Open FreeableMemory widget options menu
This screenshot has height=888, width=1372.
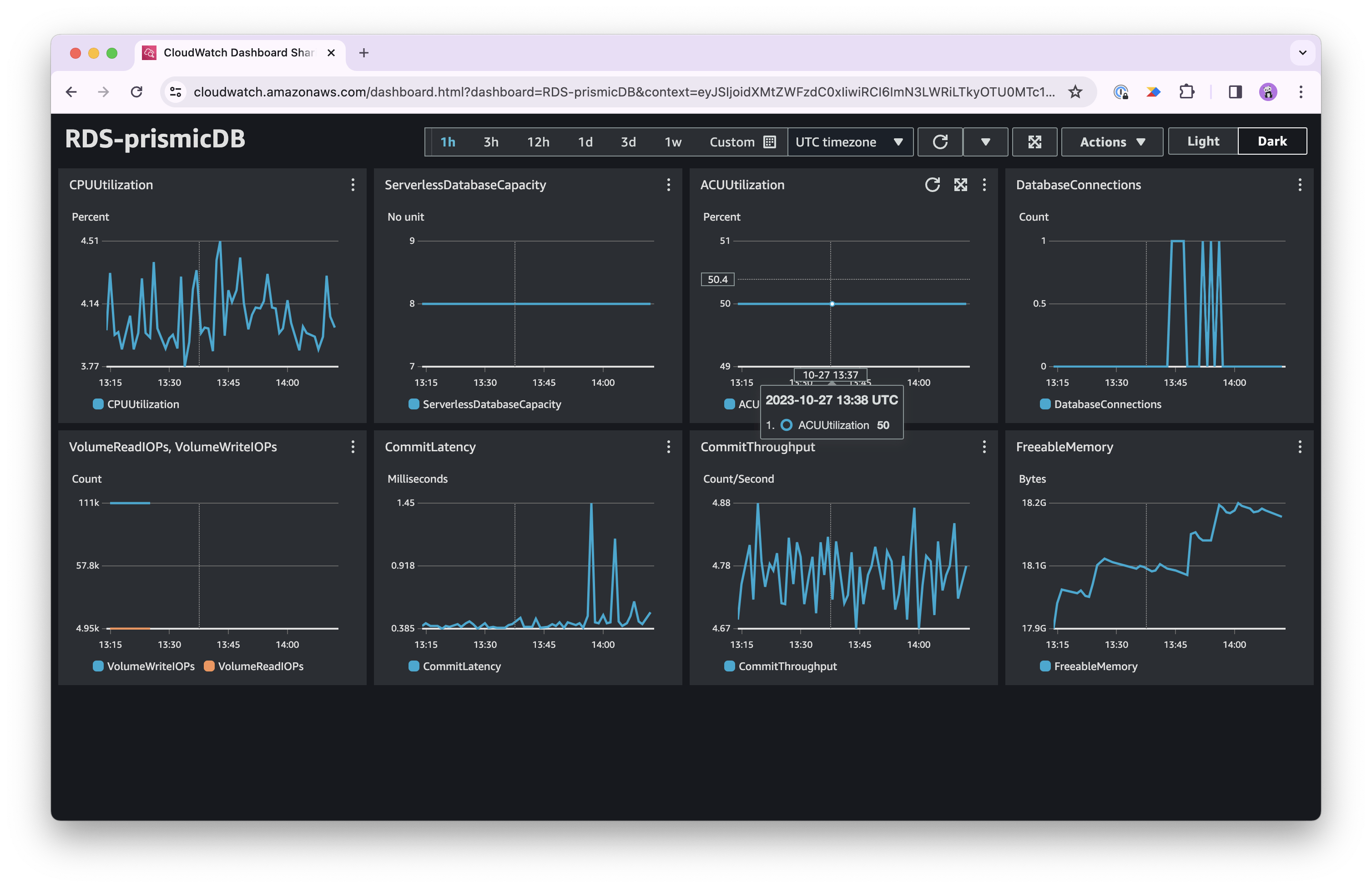(x=1299, y=447)
